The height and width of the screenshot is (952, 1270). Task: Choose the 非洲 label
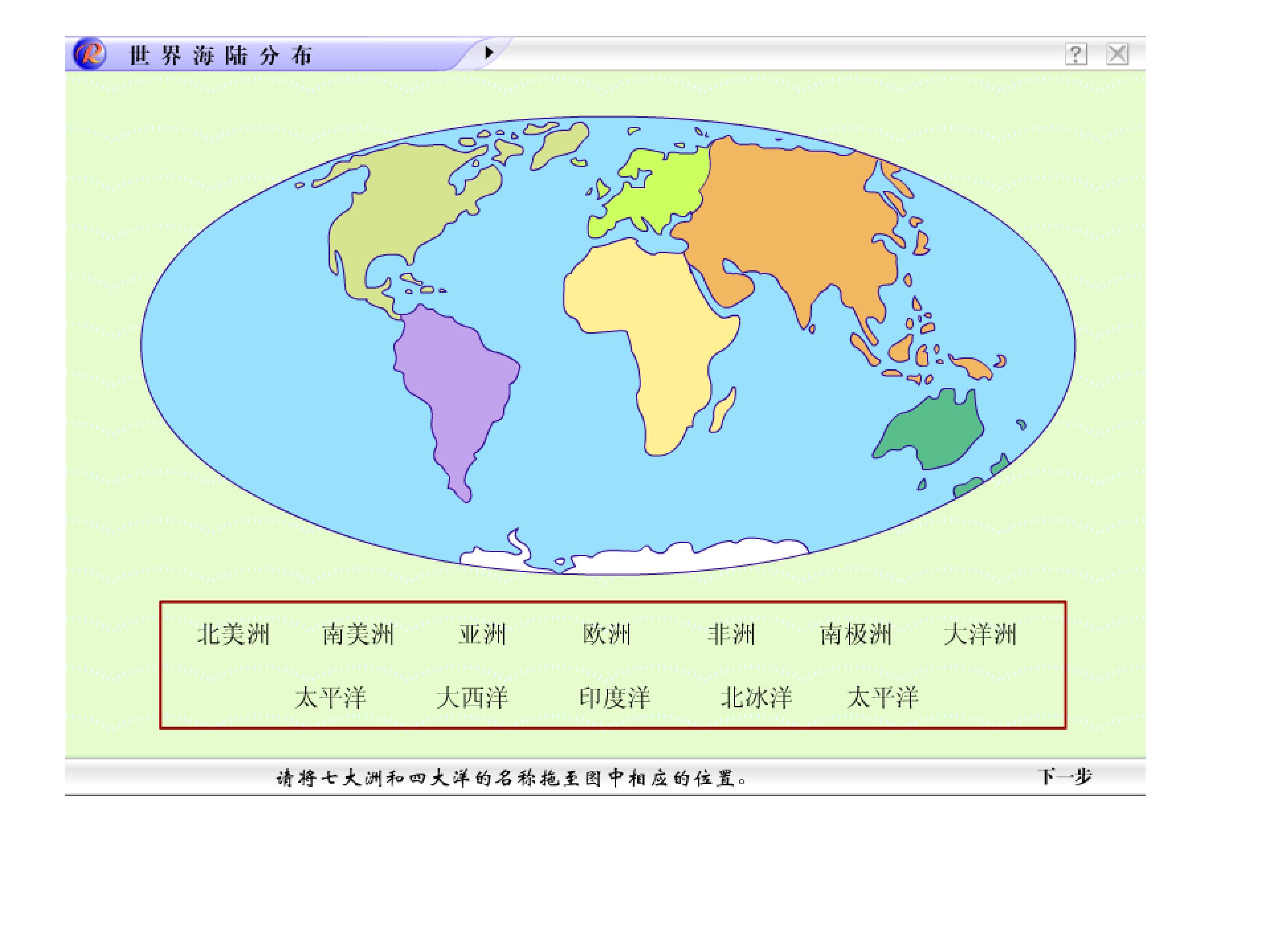[x=731, y=635]
